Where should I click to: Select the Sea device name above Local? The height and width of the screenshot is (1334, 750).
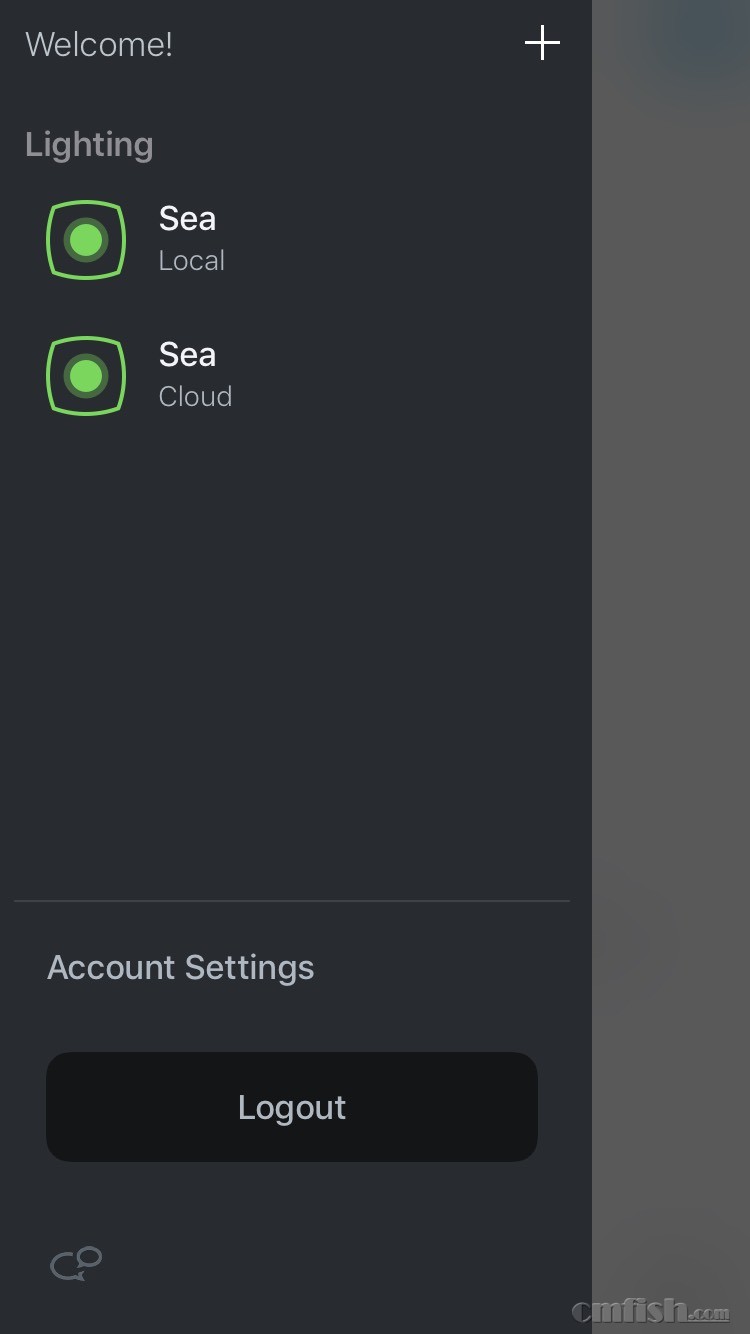click(187, 219)
